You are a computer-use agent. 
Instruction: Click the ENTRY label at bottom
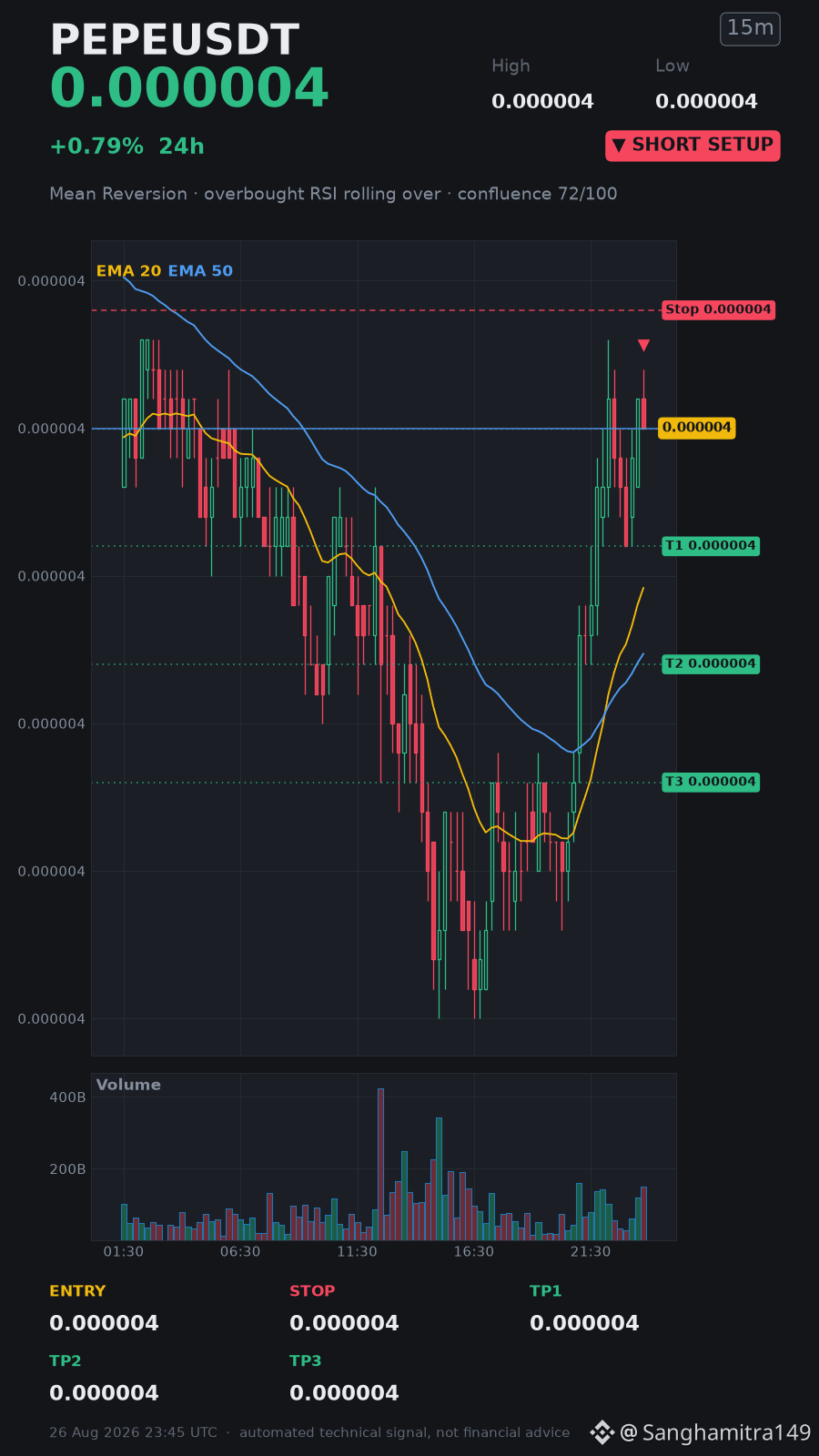tap(77, 1291)
